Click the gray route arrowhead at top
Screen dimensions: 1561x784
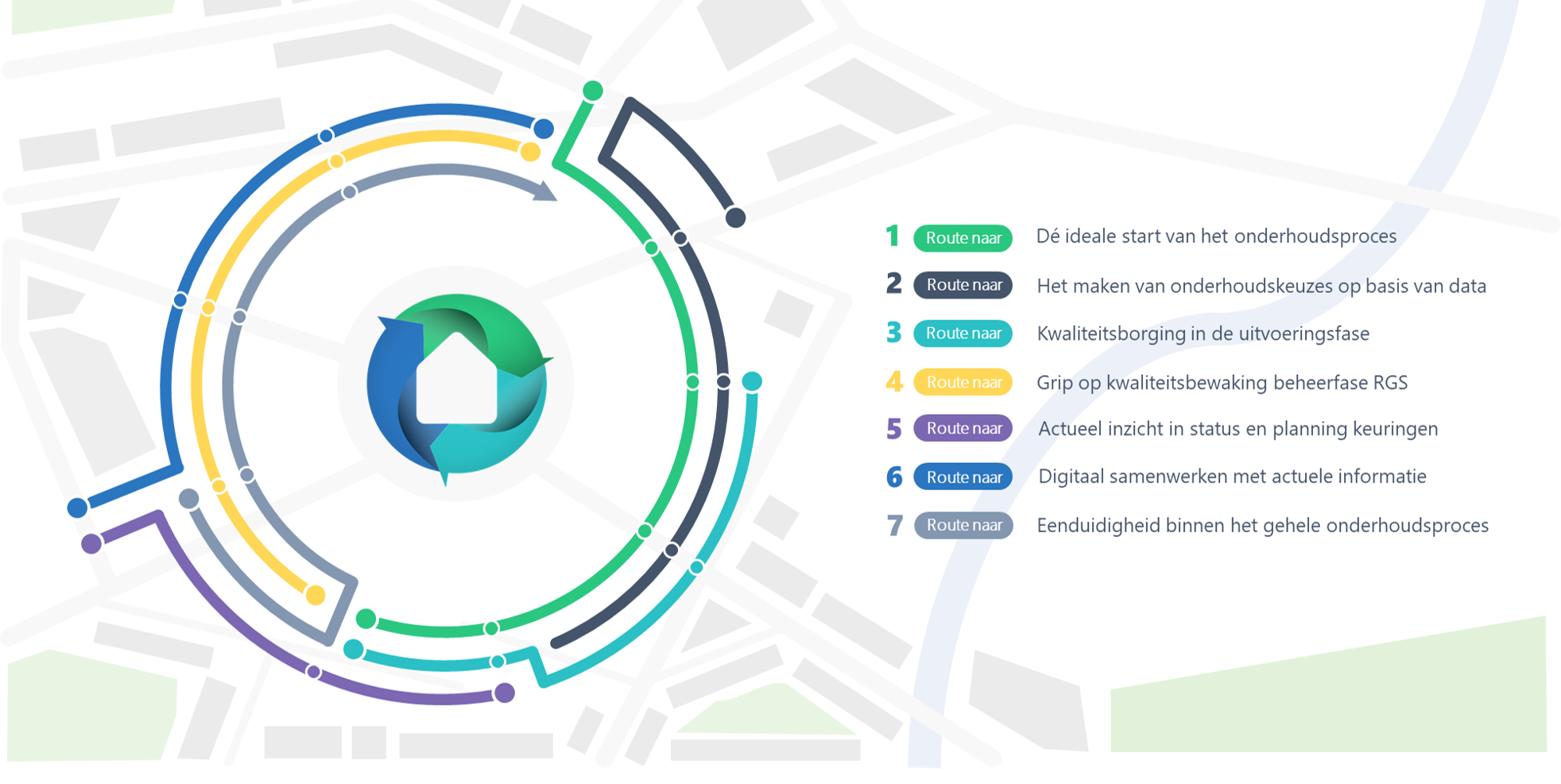(x=544, y=191)
